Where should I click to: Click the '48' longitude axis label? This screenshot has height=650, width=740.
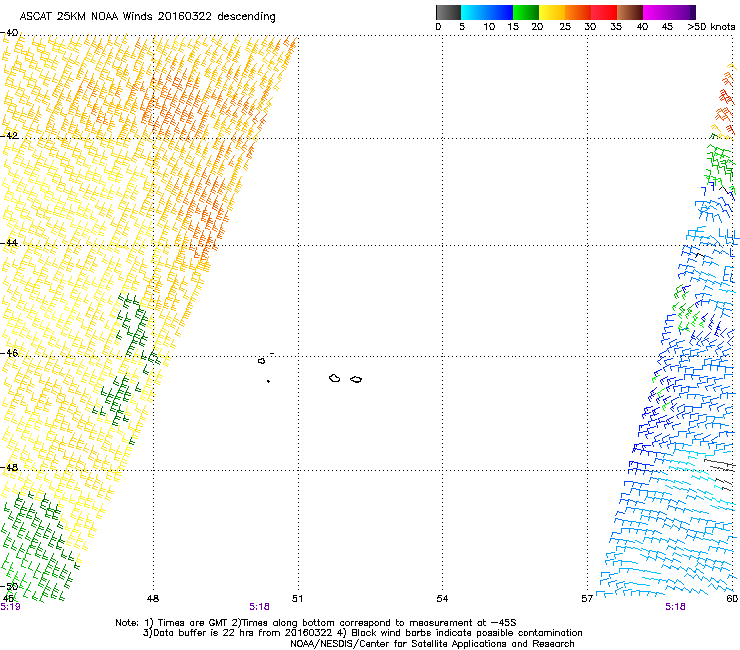(x=153, y=599)
